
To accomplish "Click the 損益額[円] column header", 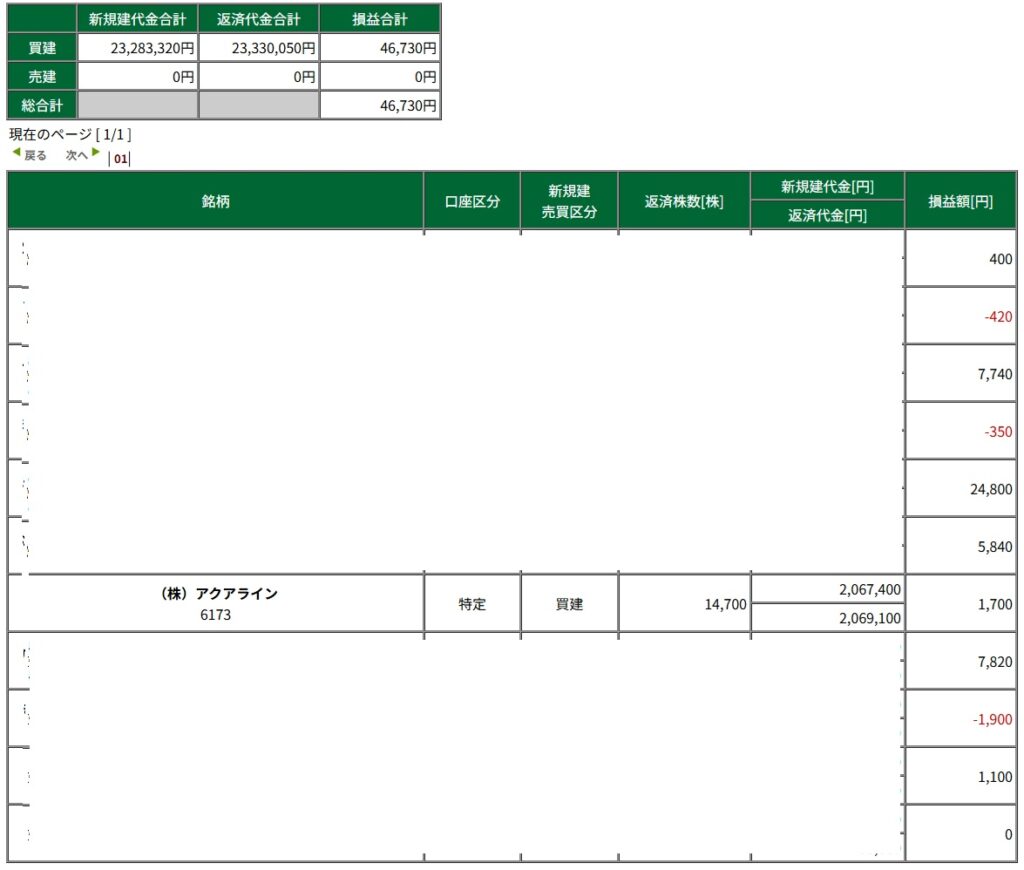I will [x=960, y=201].
